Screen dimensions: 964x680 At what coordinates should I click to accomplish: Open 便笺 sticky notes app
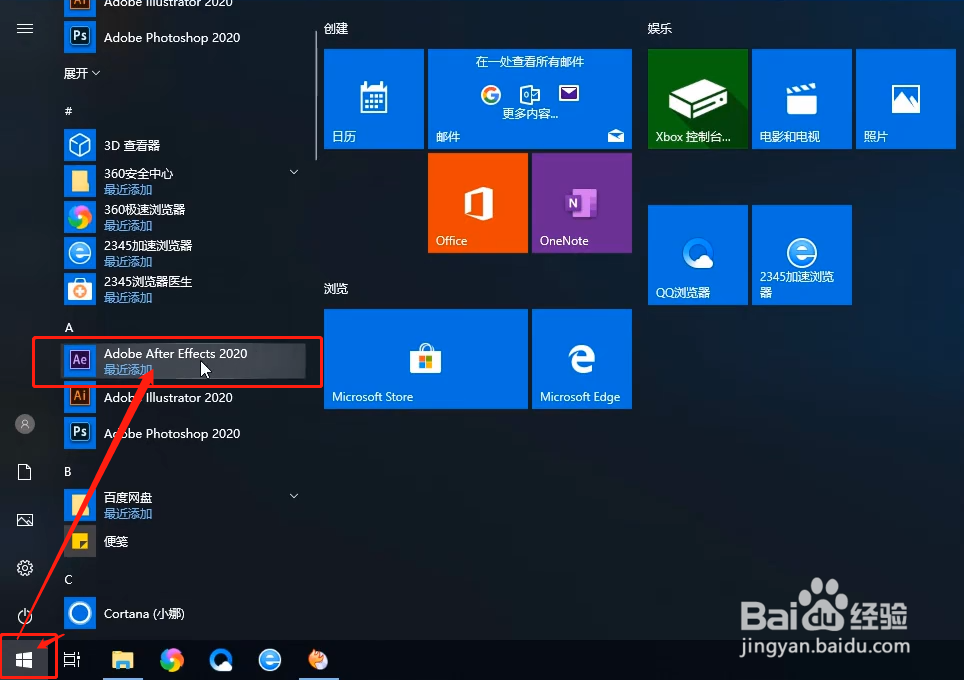click(x=184, y=541)
